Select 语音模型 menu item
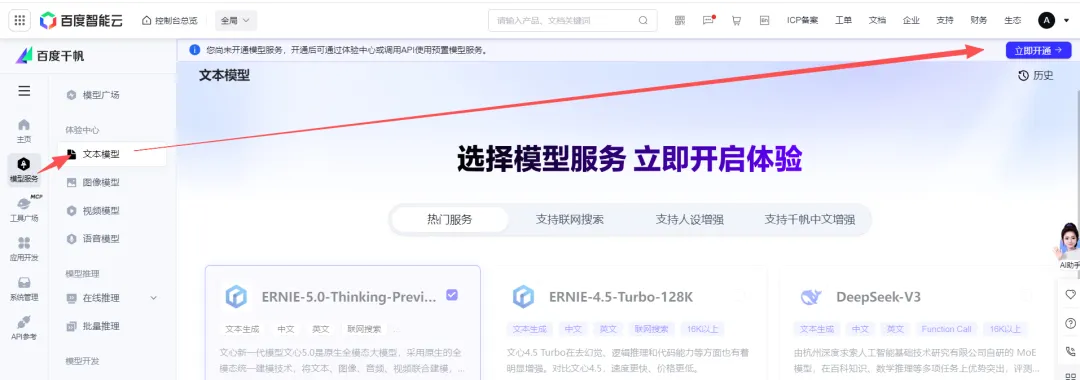The height and width of the screenshot is (380, 1080). click(101, 239)
